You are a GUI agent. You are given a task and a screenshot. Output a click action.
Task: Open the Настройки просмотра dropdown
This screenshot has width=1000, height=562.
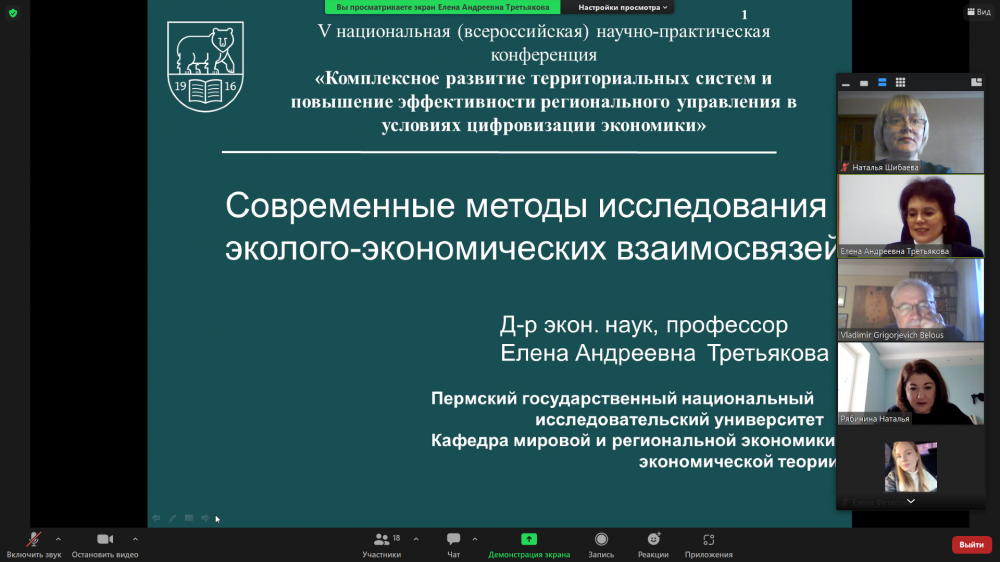pos(623,7)
